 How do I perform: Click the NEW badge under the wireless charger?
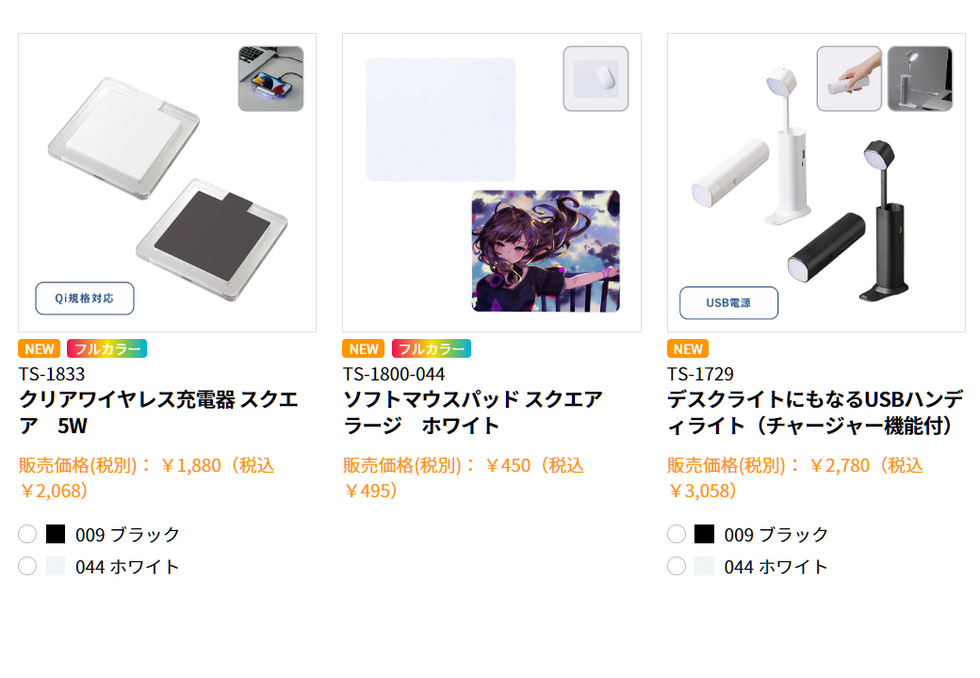pyautogui.click(x=39, y=349)
